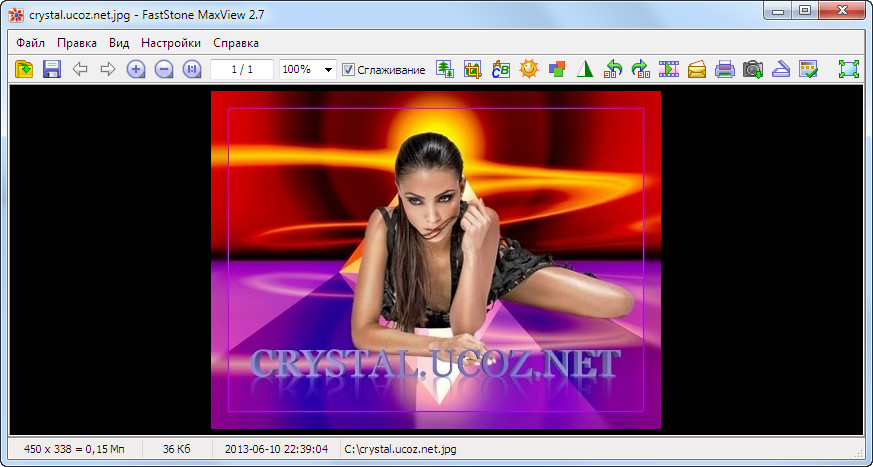Expand the 100% zoom dropdown

click(328, 70)
